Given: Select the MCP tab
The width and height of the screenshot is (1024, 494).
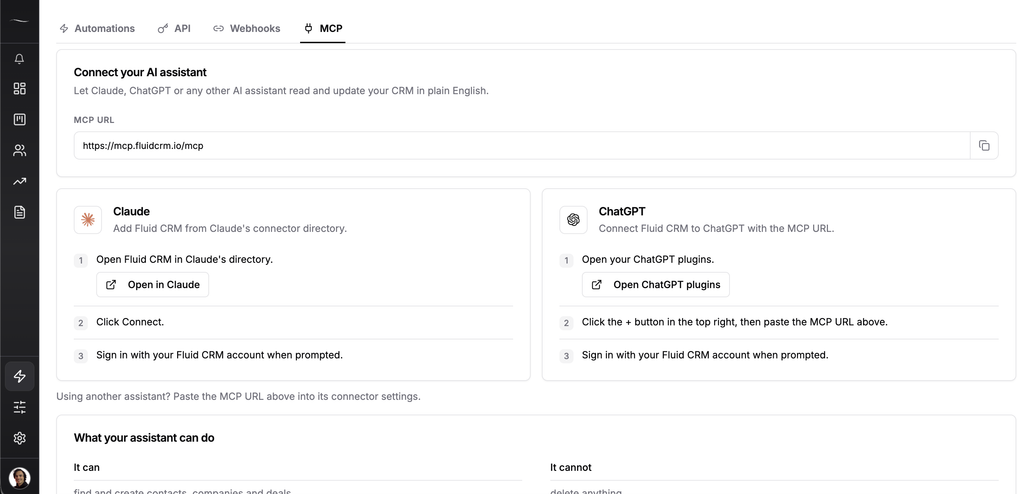Looking at the screenshot, I should pos(323,29).
